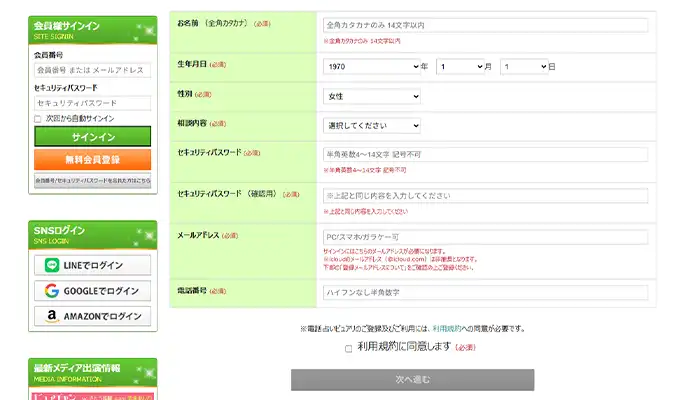Viewport: 700px width, 400px height.
Task: Focus the form セキュリティパスワード input field
Action: coord(485,154)
